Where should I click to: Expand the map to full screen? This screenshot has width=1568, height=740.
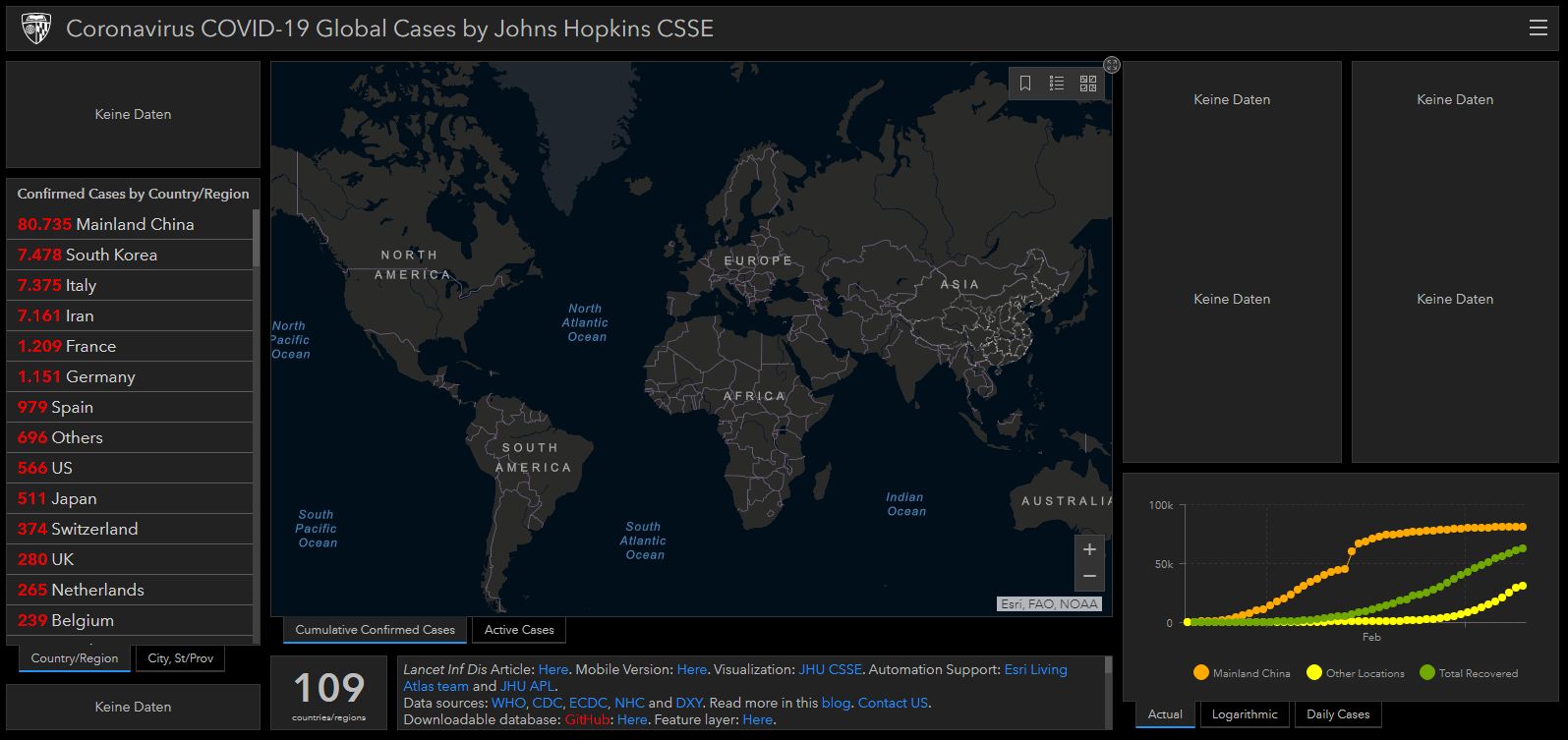point(1112,65)
